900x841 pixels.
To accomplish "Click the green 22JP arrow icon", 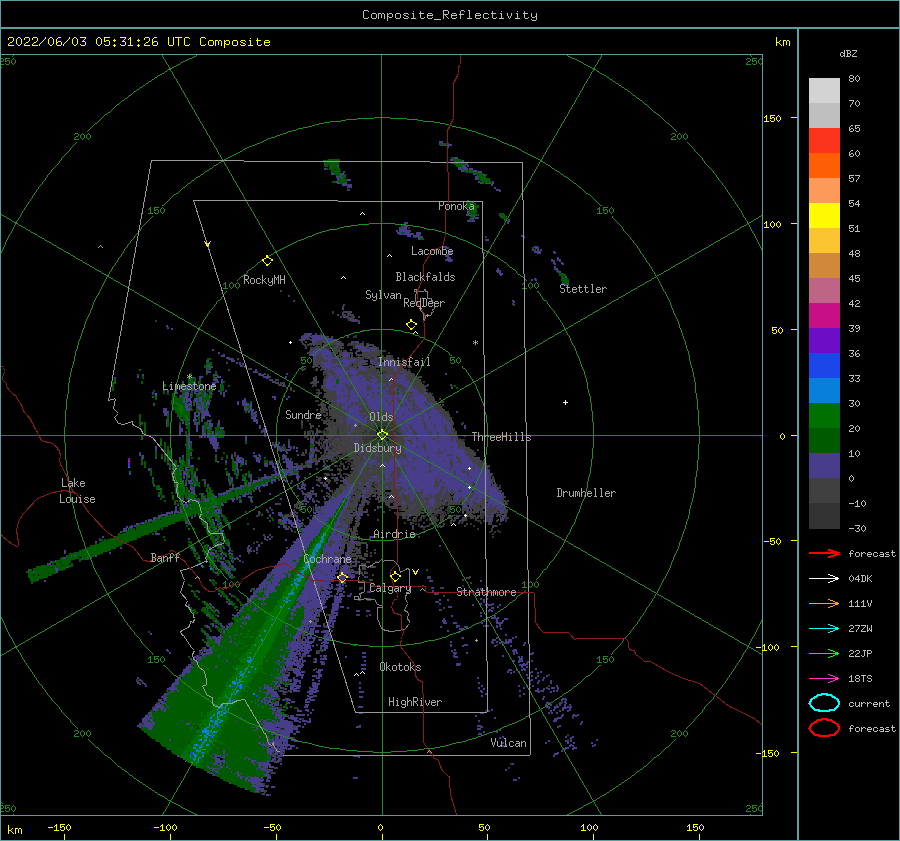I will [824, 653].
